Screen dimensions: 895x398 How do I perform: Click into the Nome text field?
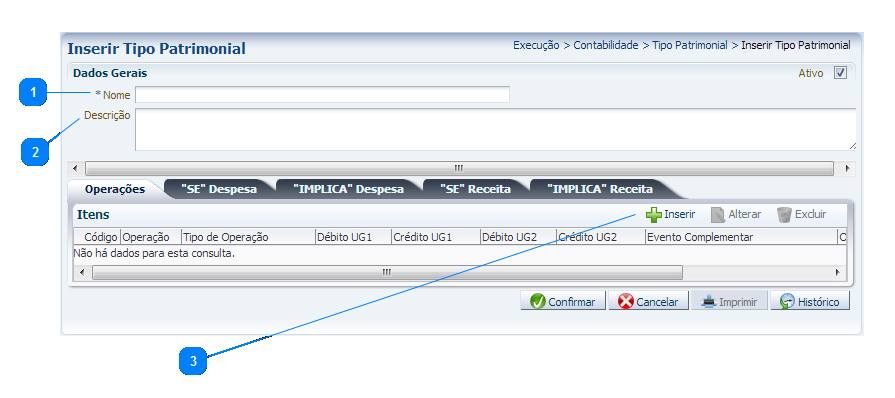322,95
